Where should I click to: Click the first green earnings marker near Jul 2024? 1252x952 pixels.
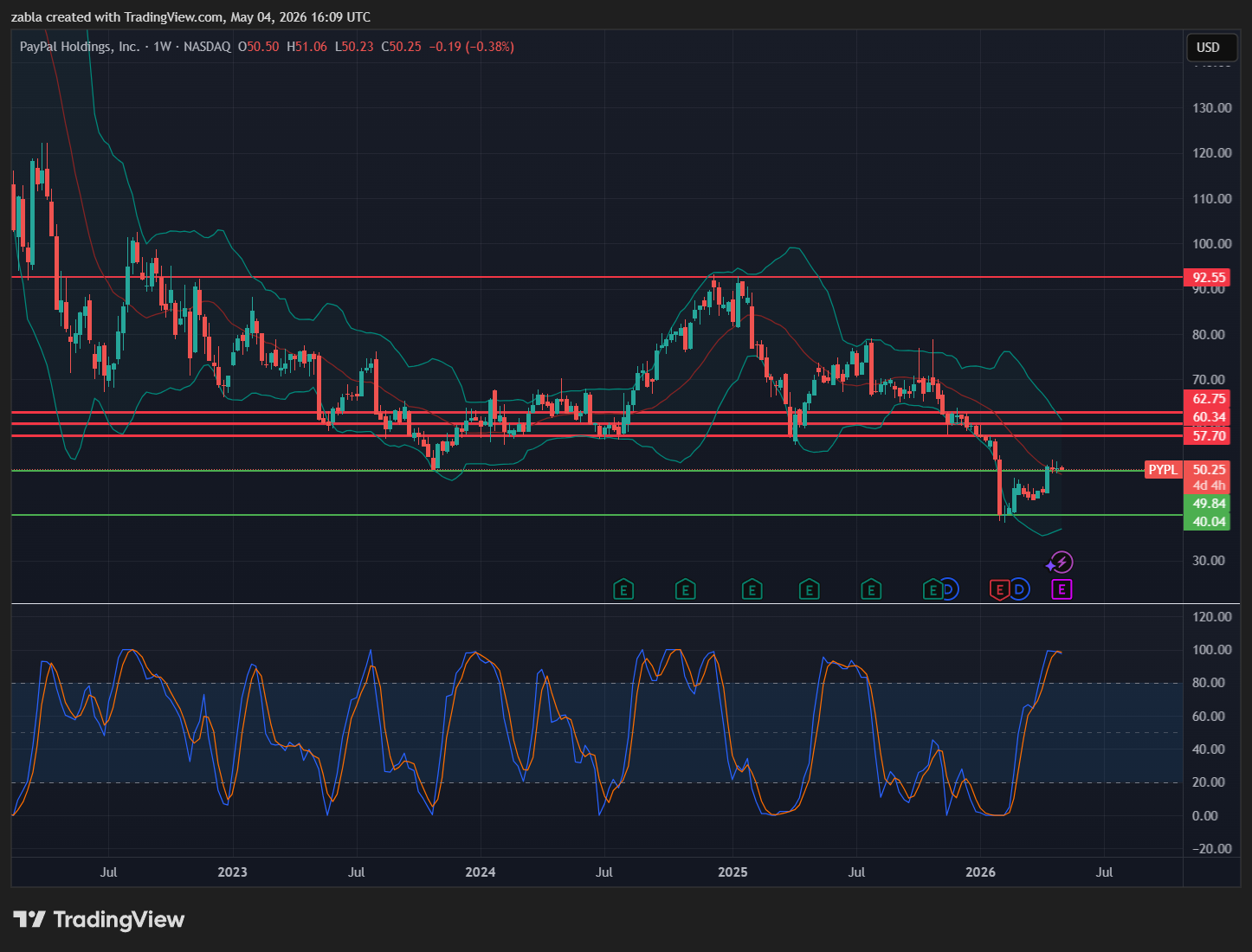coord(623,590)
